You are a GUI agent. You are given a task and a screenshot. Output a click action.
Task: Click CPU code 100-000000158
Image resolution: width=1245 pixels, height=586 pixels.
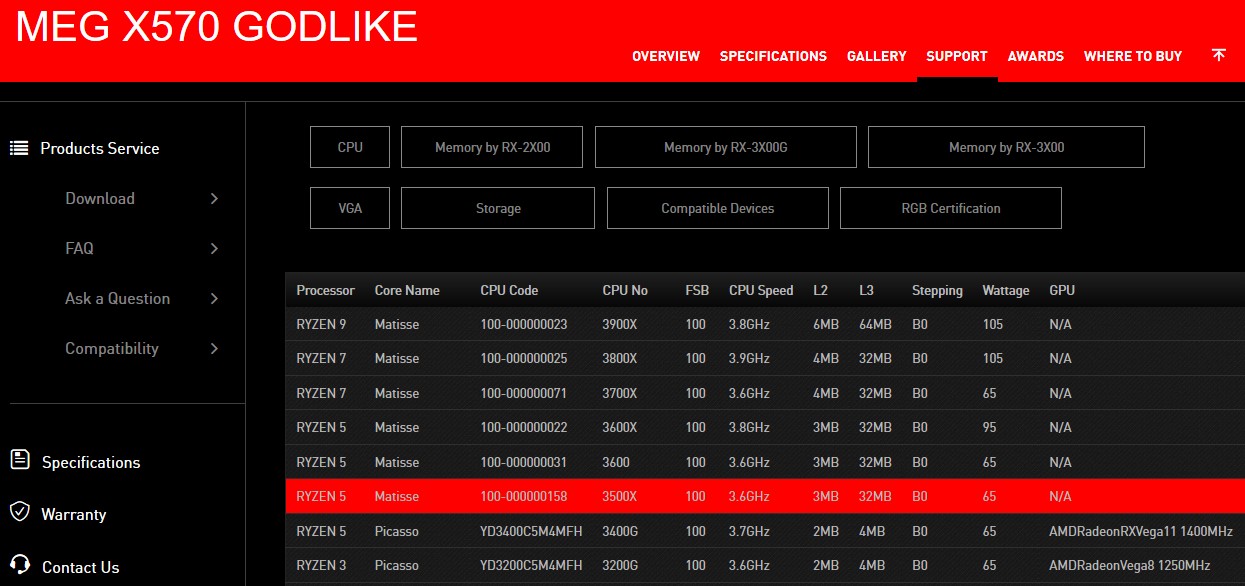[x=524, y=496]
